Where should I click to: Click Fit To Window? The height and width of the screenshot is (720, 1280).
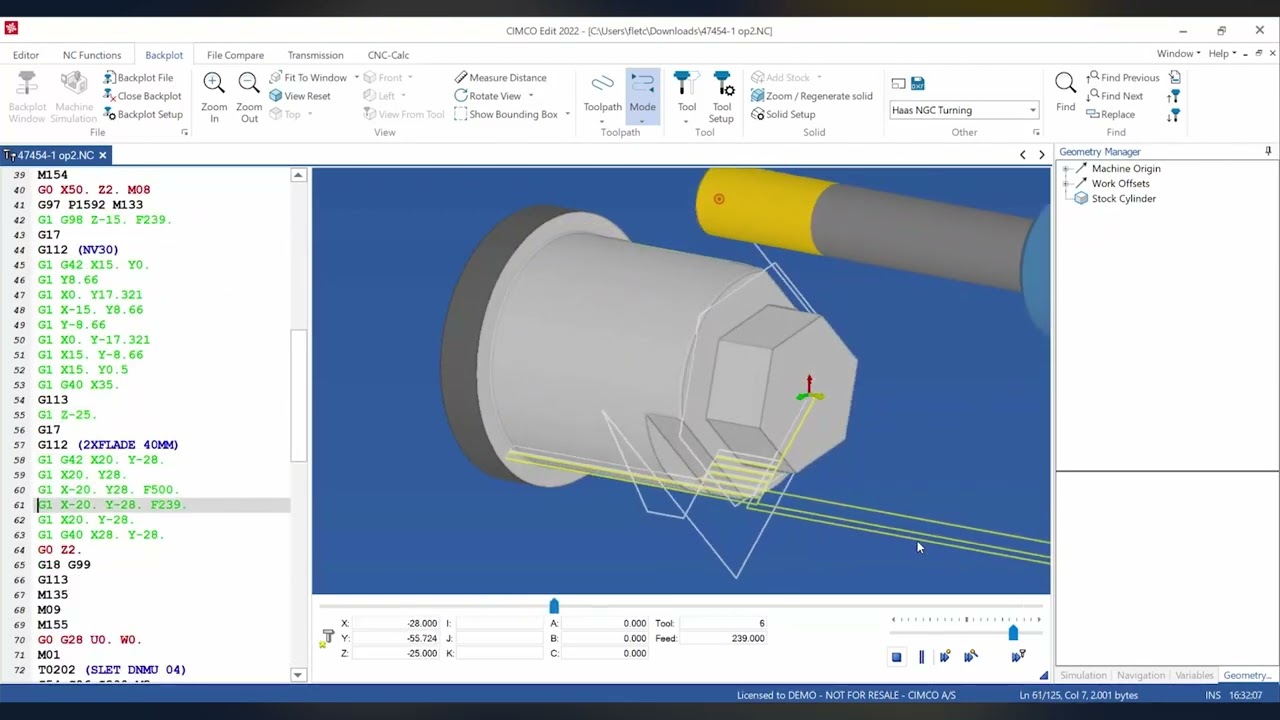[x=307, y=78]
